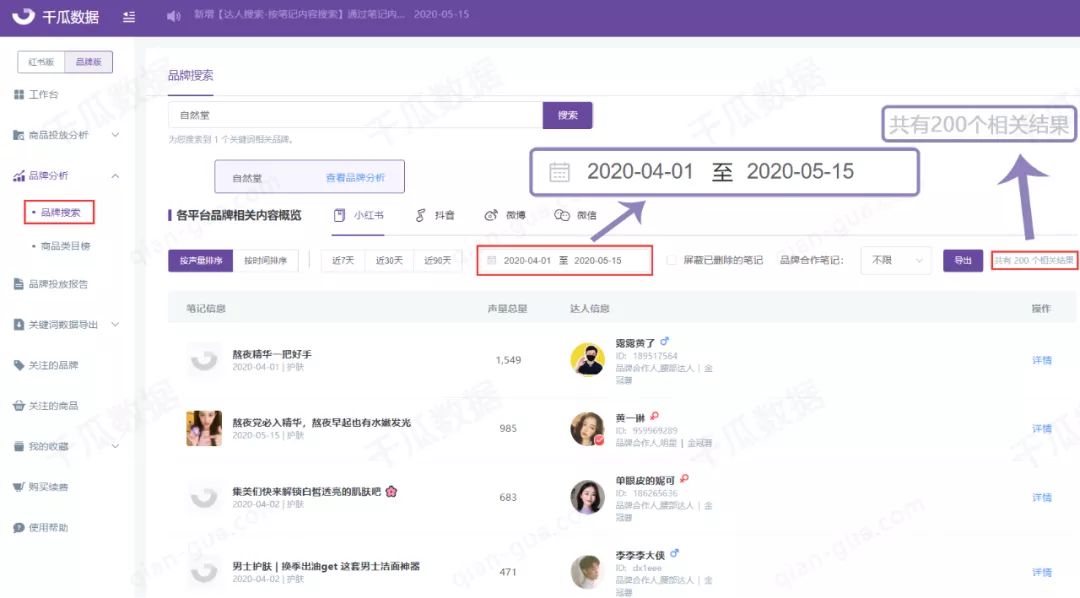
Task: Switch to the 品牌版 version tab
Action: coord(89,61)
